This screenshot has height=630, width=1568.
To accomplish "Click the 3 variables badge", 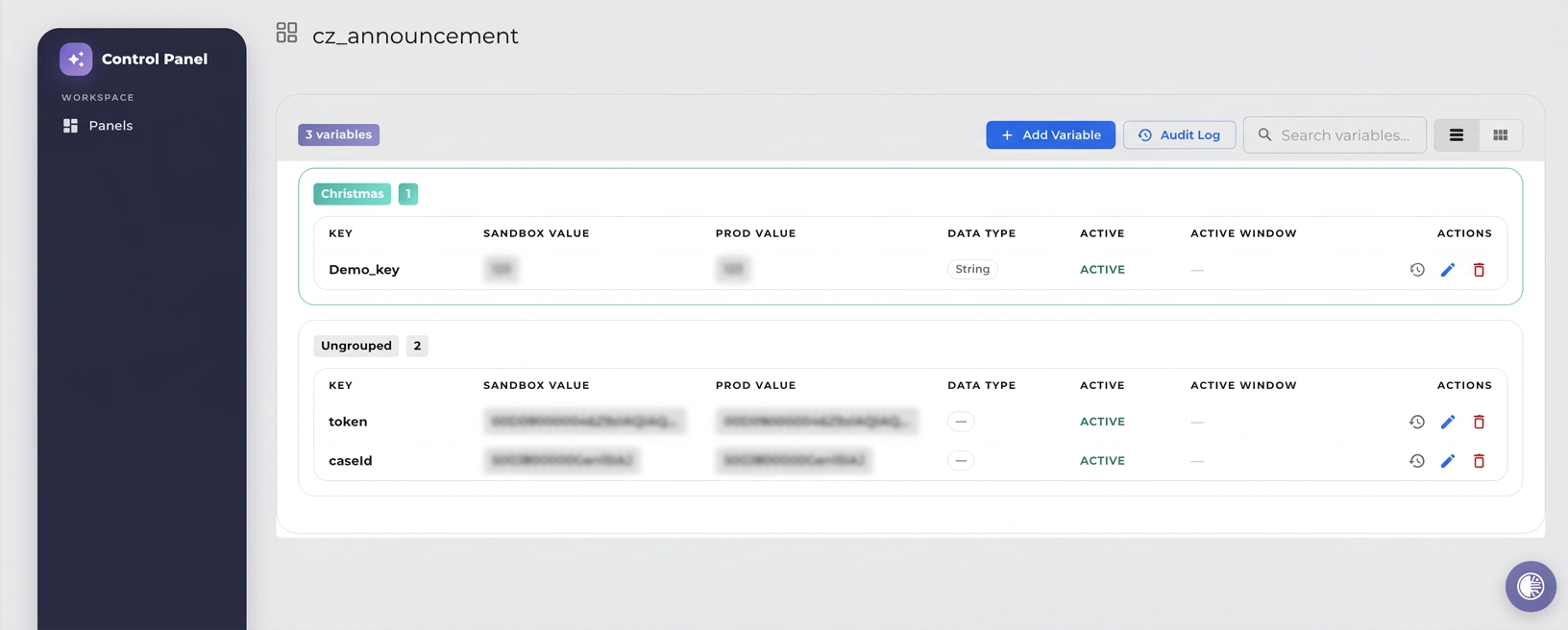I will point(338,134).
